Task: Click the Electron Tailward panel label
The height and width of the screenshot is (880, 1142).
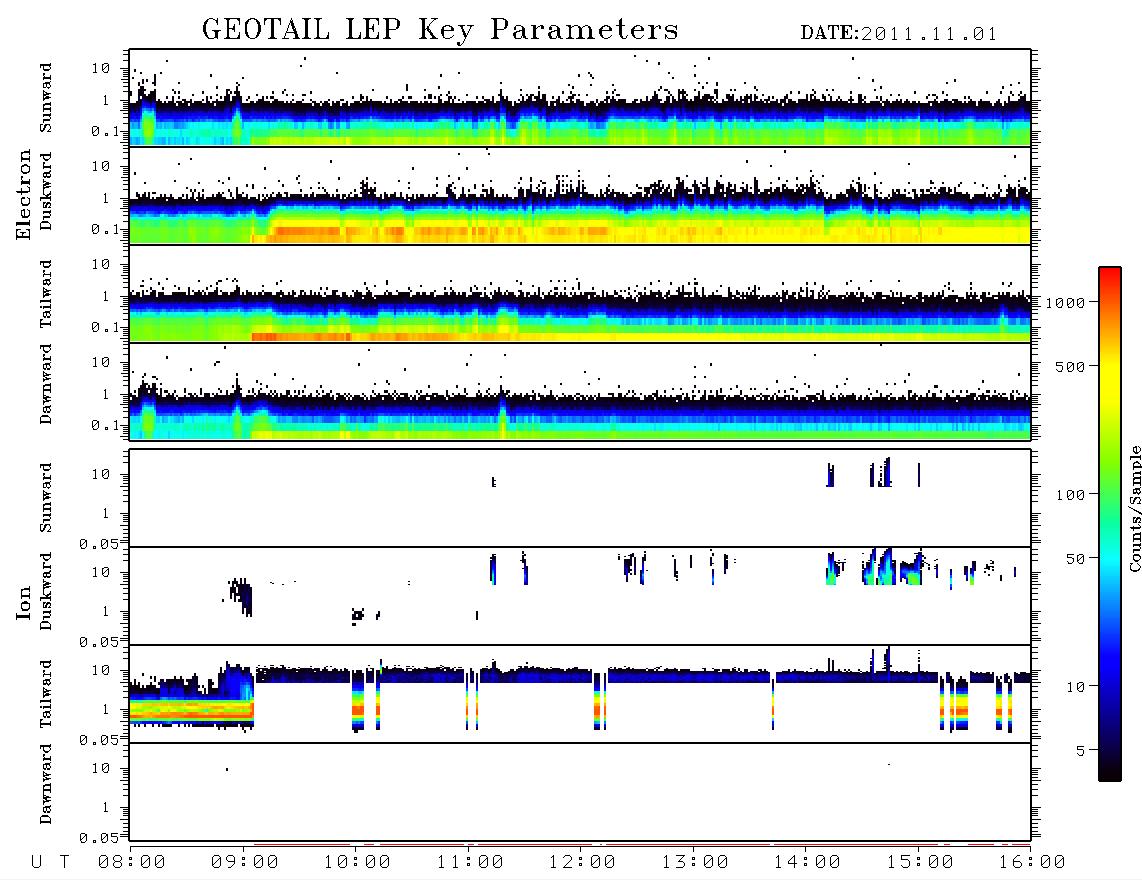Action: tap(46, 293)
